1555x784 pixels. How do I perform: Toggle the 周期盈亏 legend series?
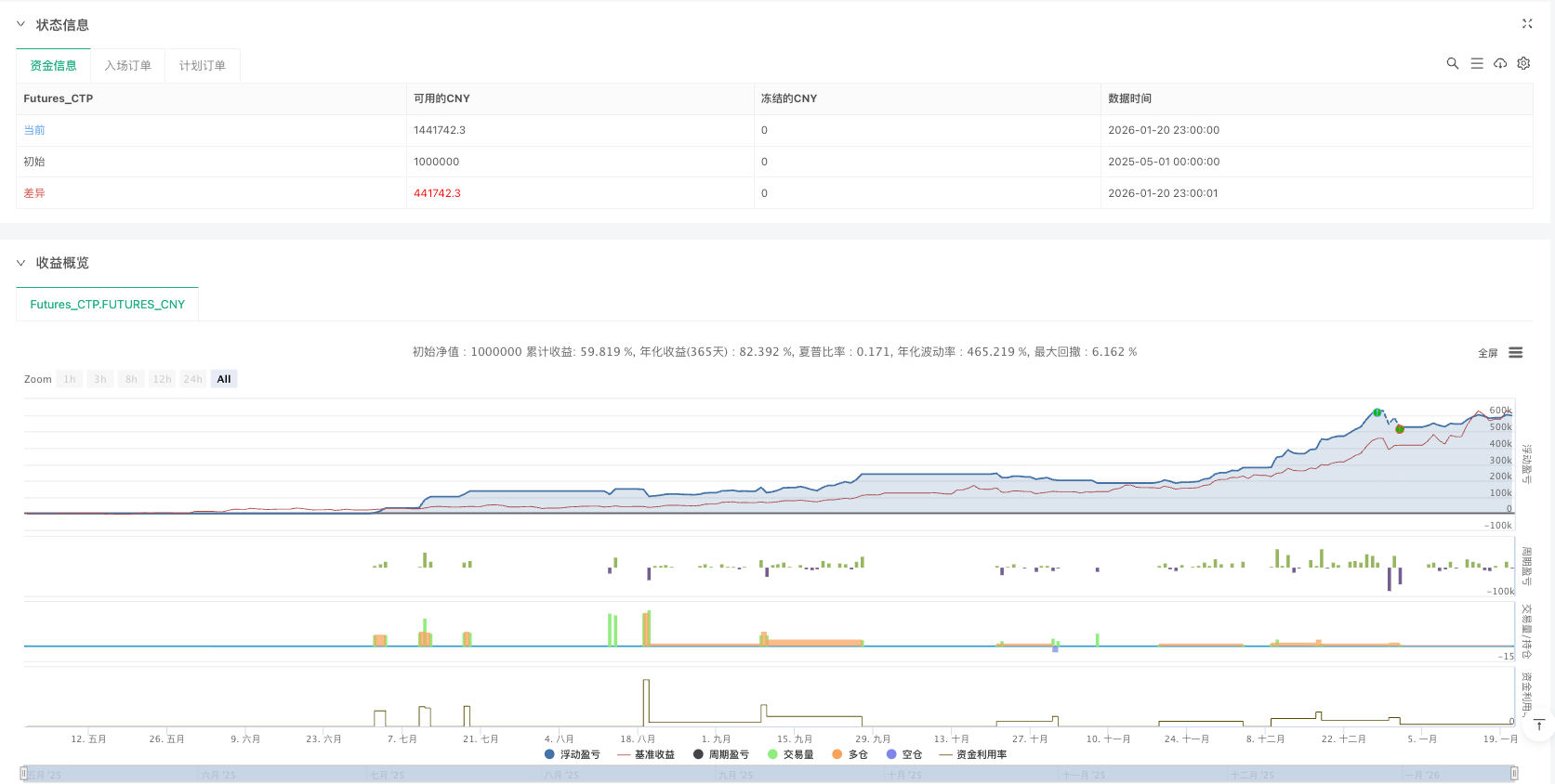pyautogui.click(x=721, y=754)
